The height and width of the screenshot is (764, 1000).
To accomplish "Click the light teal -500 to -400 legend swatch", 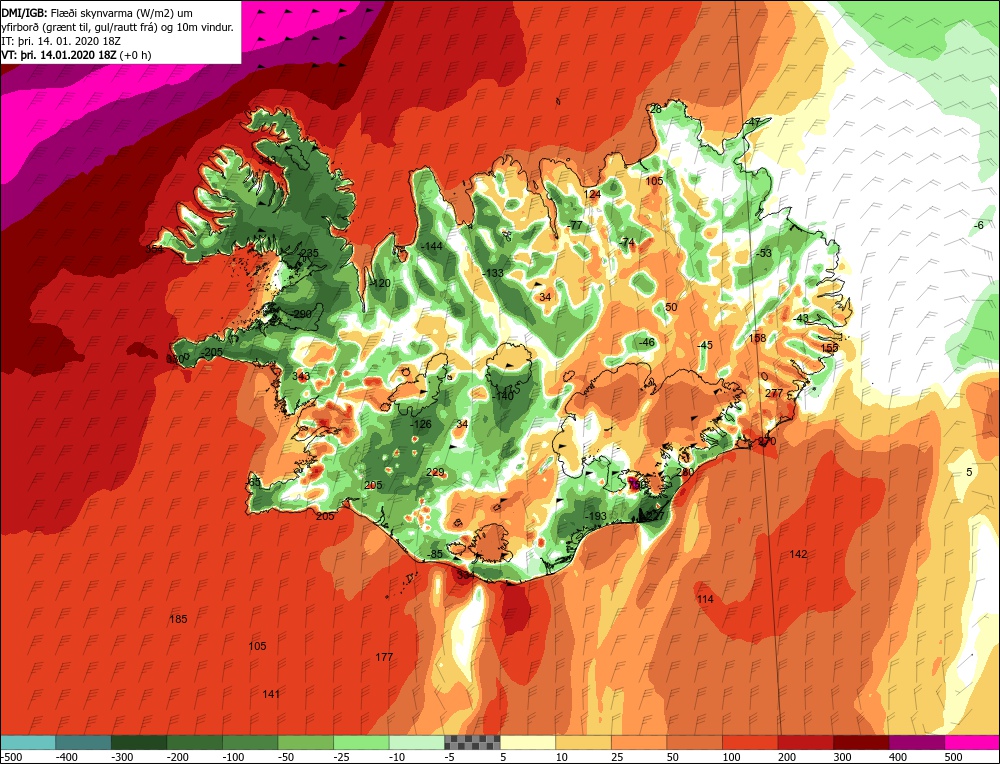I will (28, 742).
